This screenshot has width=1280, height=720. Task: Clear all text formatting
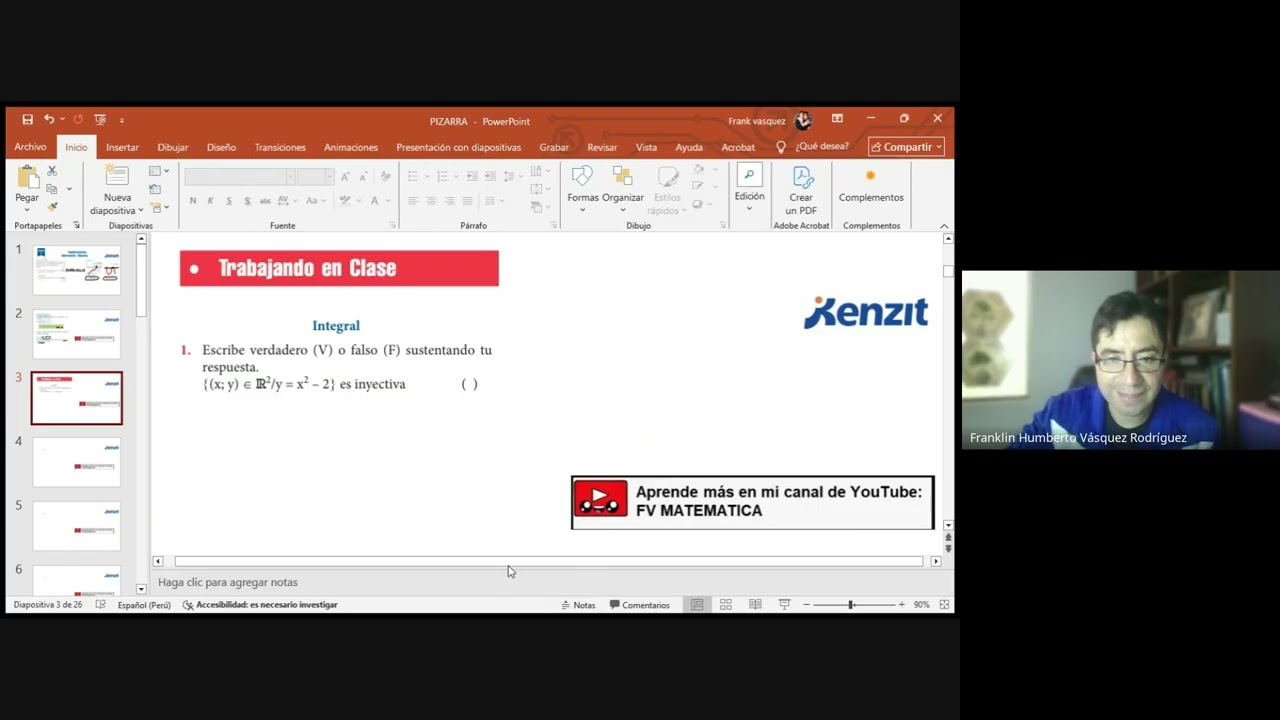[386, 176]
